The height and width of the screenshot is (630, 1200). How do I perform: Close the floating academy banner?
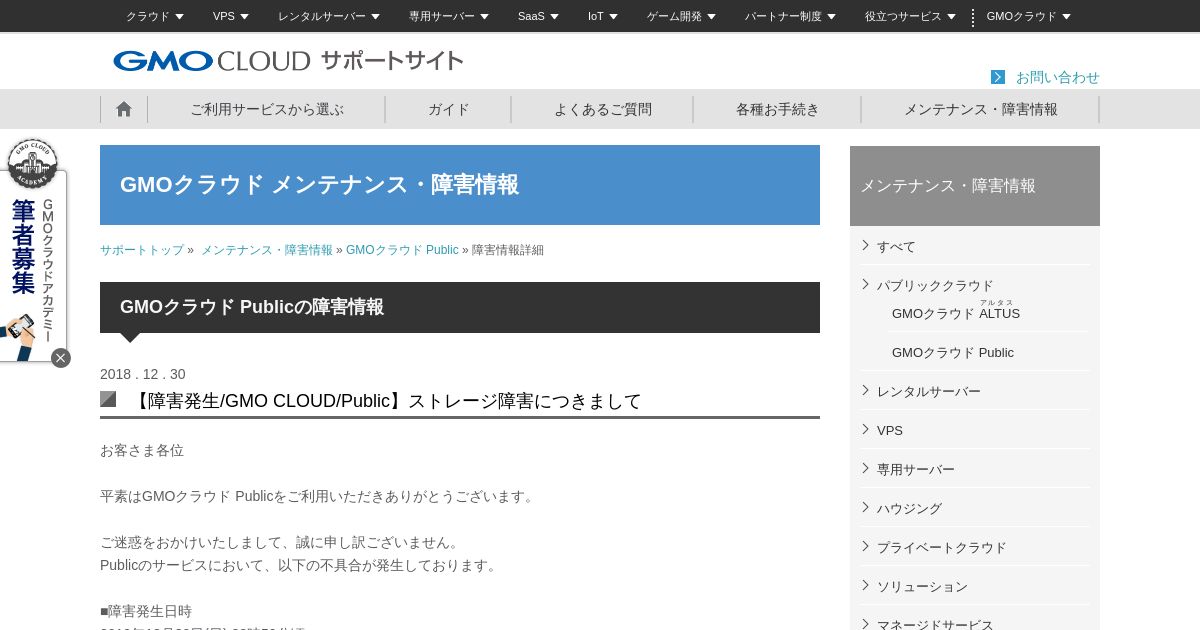pyautogui.click(x=61, y=358)
